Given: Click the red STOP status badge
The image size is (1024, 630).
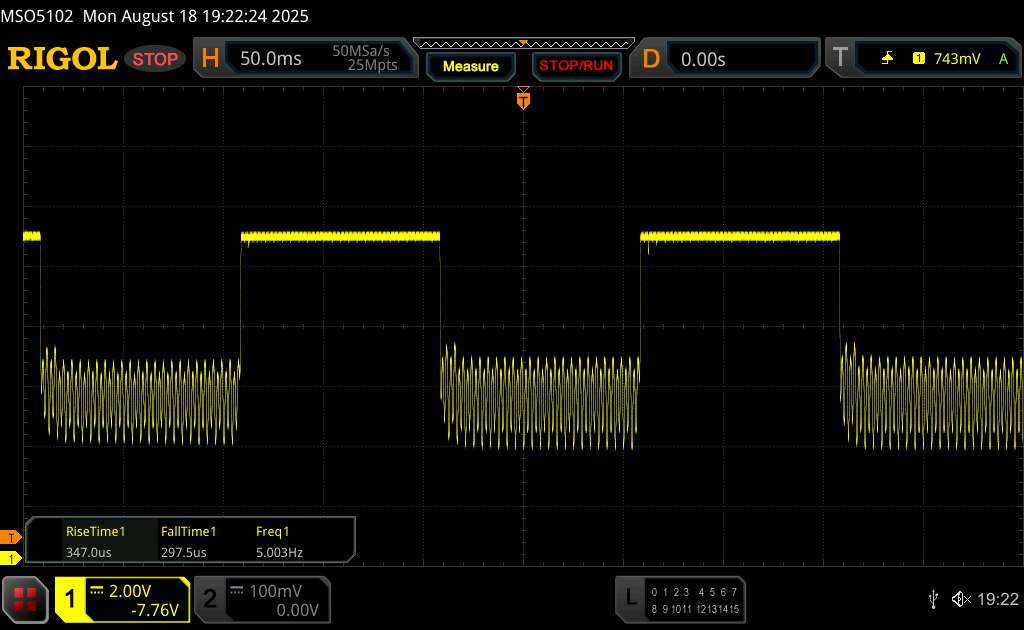Looking at the screenshot, I should click(156, 59).
